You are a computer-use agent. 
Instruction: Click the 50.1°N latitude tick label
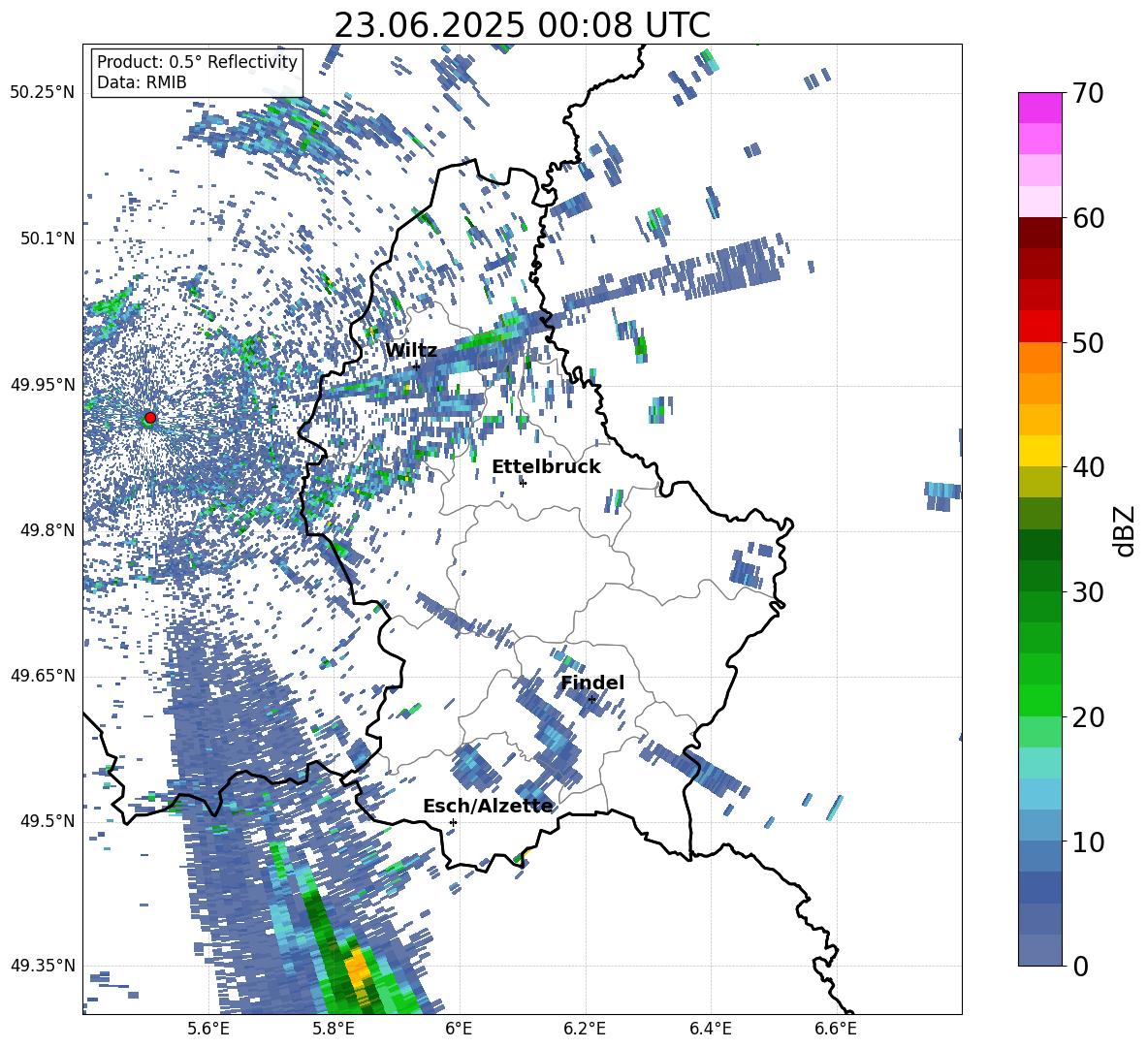click(x=47, y=238)
